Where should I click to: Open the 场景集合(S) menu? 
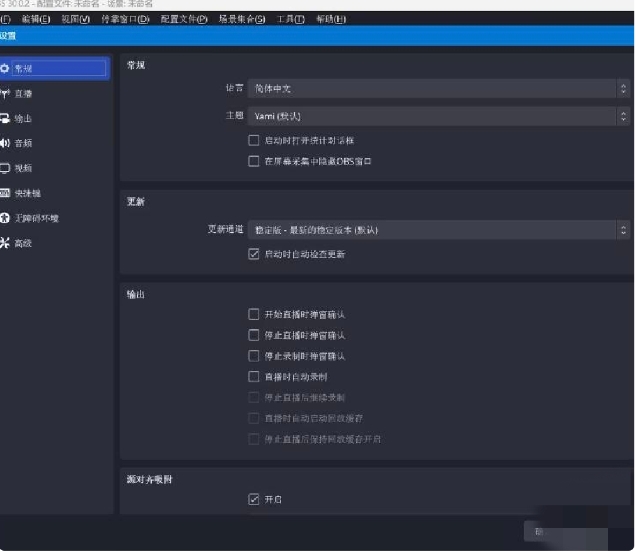(x=242, y=19)
